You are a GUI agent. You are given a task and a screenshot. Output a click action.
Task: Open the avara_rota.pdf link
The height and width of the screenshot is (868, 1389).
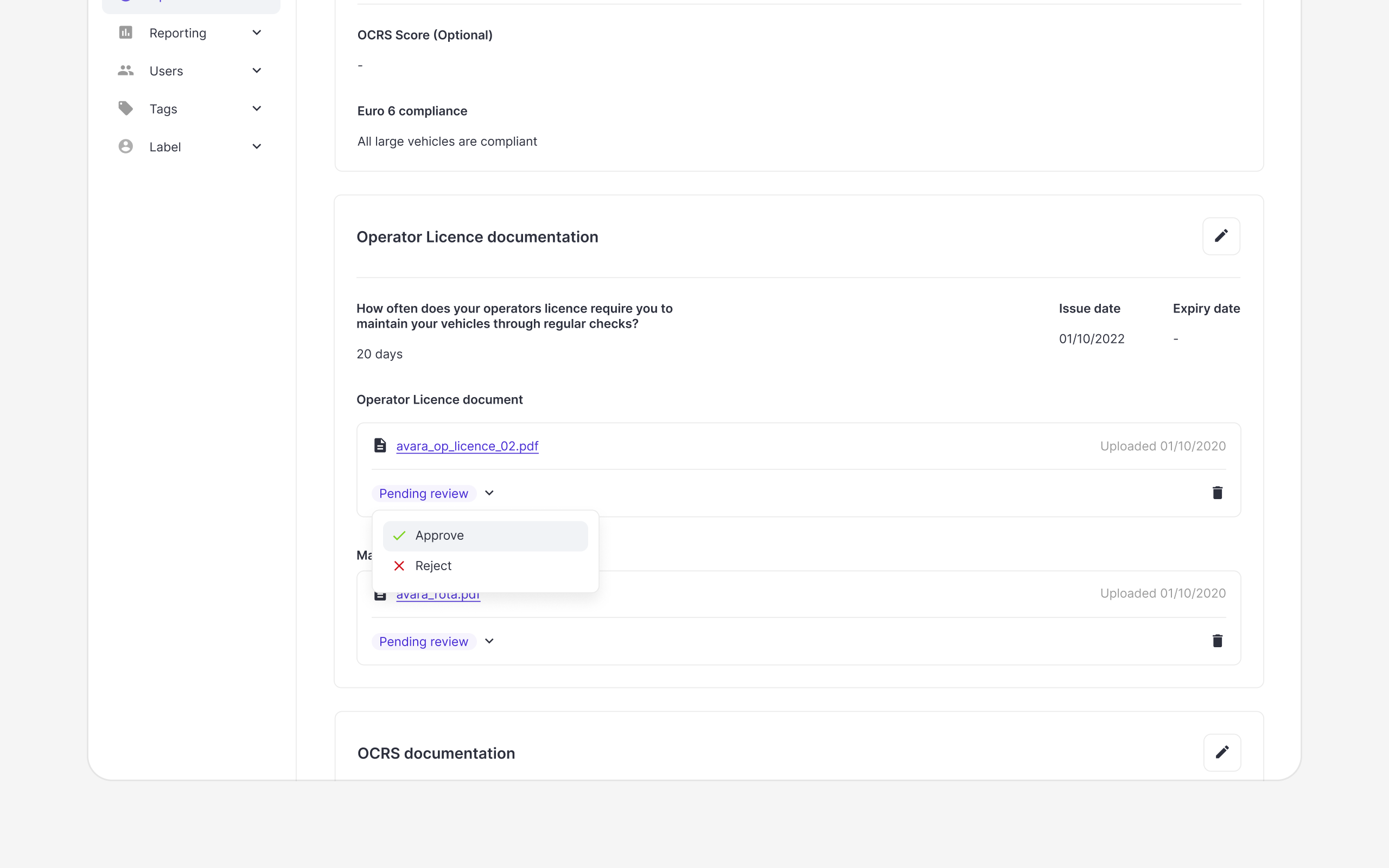438,595
